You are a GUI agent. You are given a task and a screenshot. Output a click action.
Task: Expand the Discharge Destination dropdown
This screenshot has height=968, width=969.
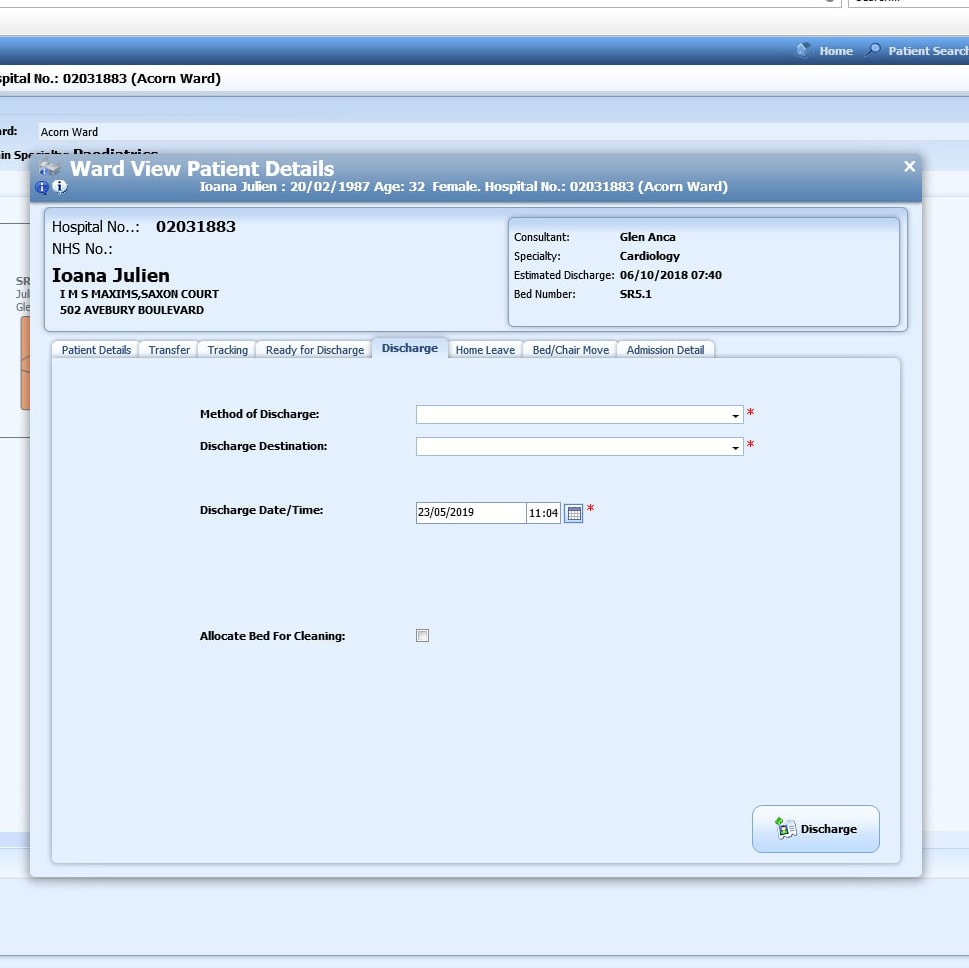[x=735, y=447]
